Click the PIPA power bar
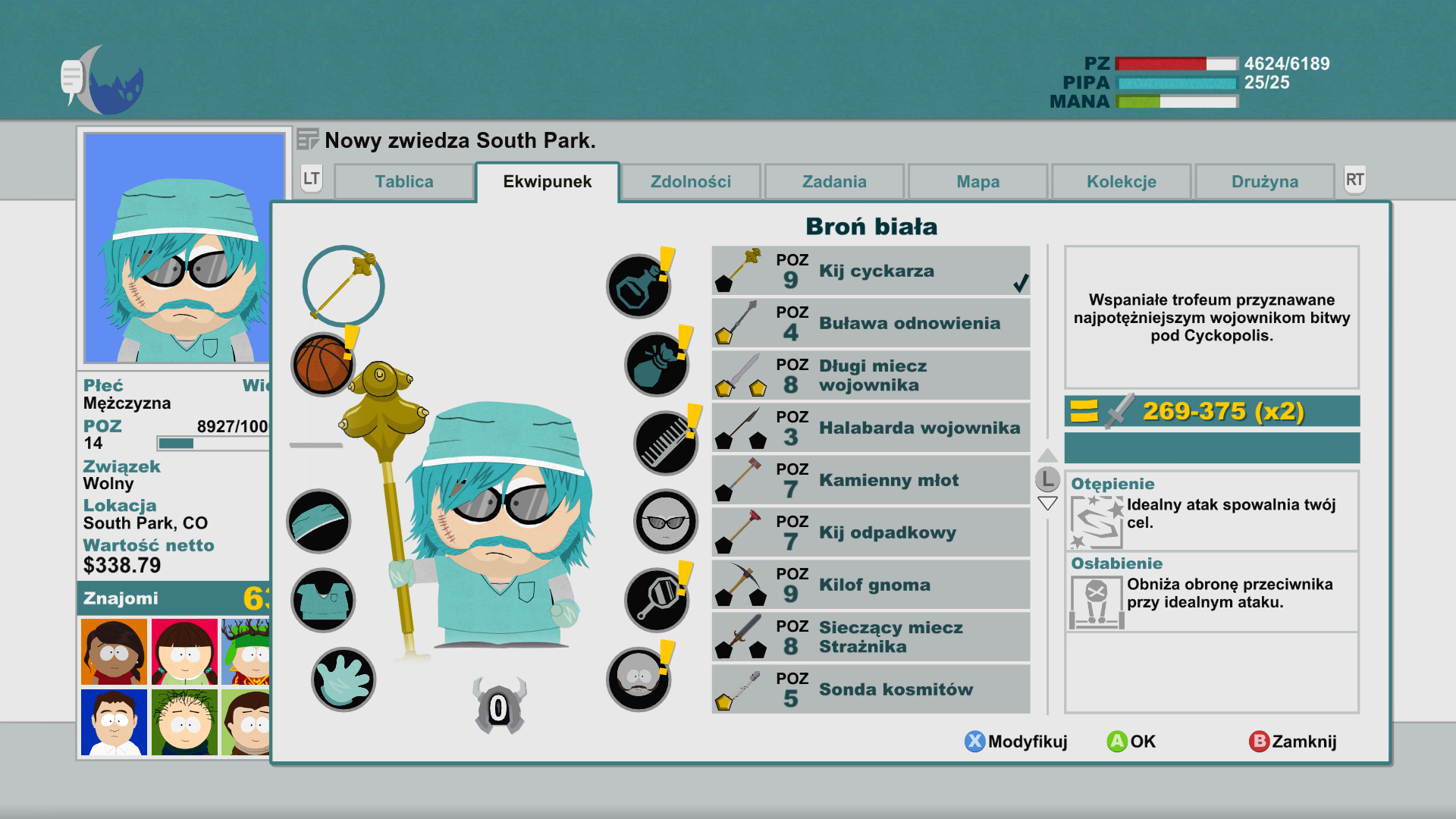 (x=1176, y=83)
